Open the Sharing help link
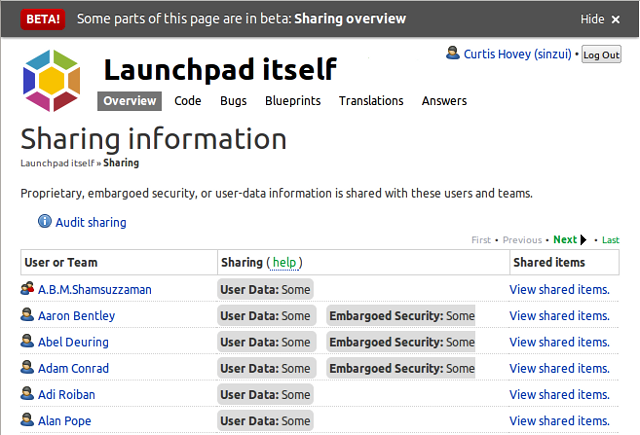This screenshot has width=640, height=435. pyautogui.click(x=284, y=262)
